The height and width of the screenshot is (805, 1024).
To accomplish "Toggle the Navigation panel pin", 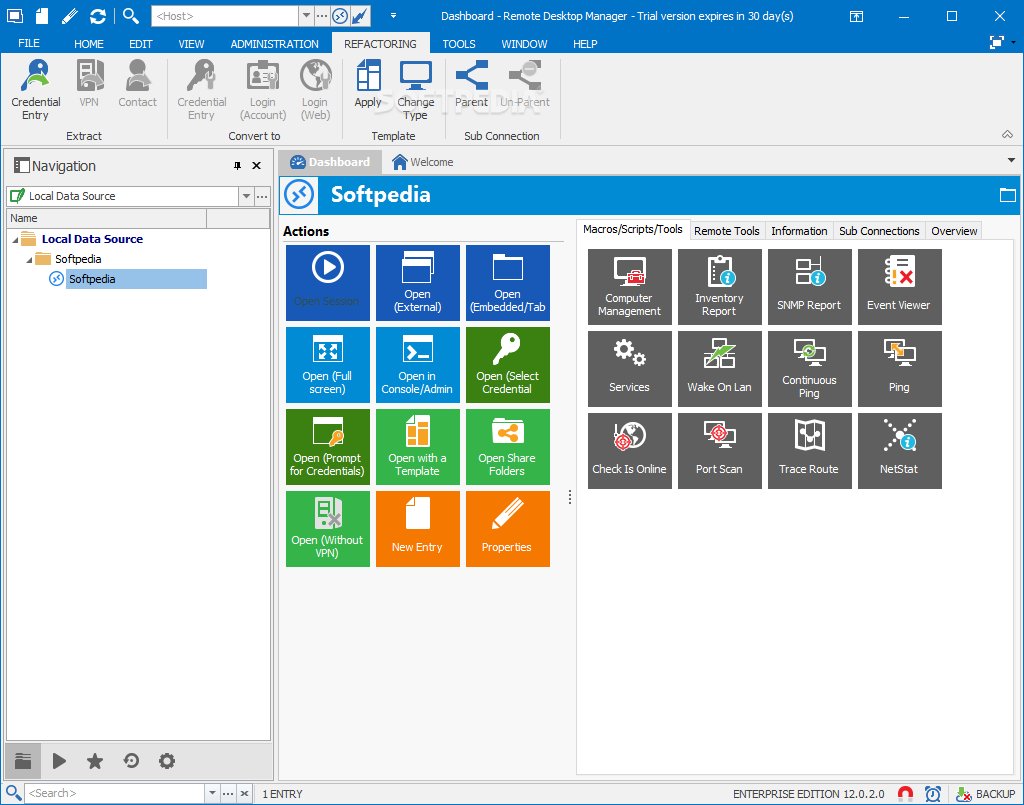I will (x=237, y=166).
